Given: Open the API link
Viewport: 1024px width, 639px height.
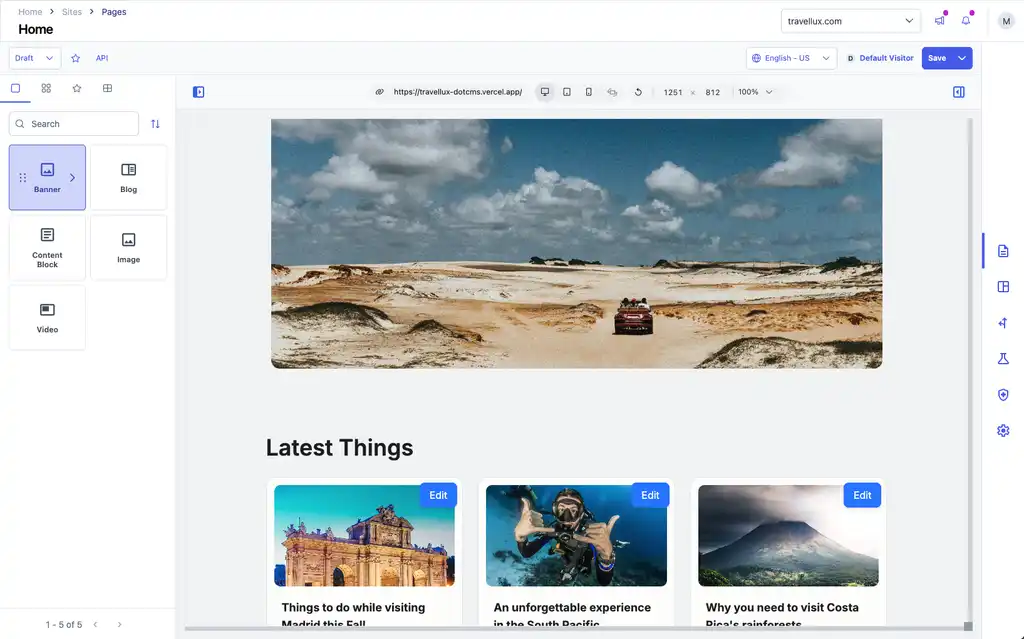Looking at the screenshot, I should [x=102, y=58].
